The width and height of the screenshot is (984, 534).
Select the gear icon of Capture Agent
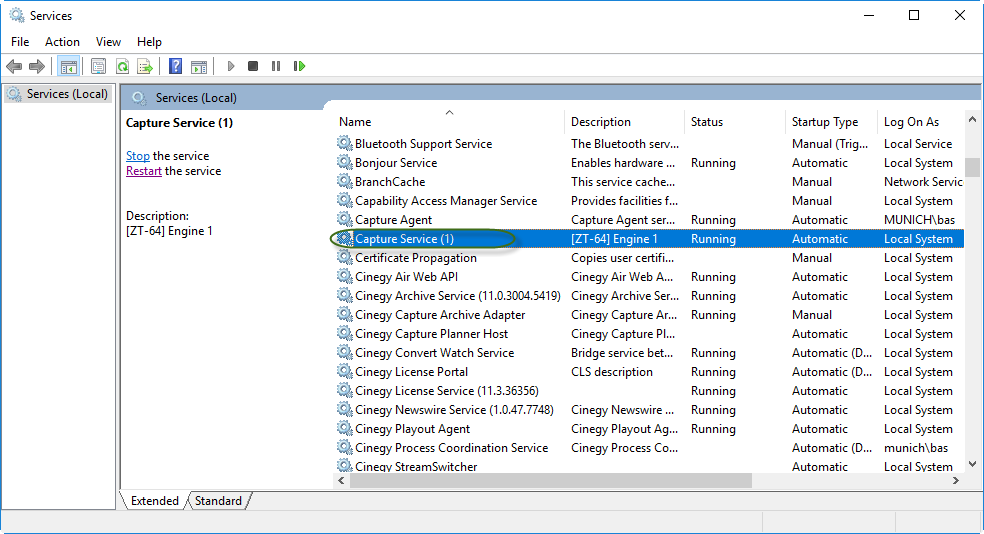tap(345, 220)
